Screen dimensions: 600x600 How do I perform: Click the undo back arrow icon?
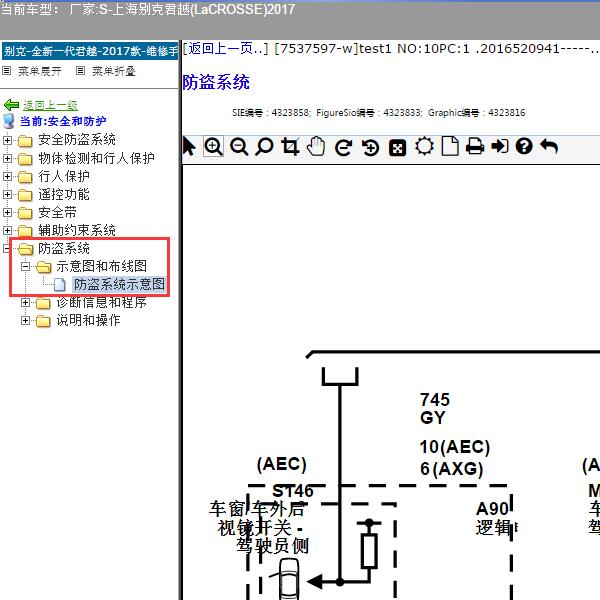tap(549, 146)
